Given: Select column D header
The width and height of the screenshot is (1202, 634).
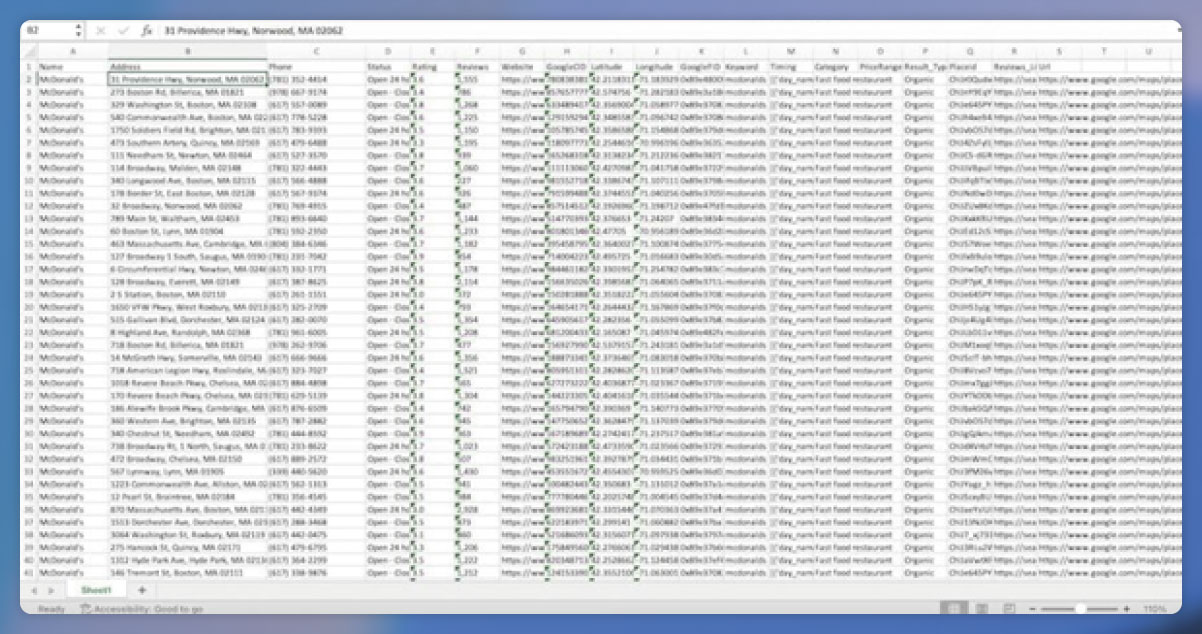Looking at the screenshot, I should pos(387,51).
